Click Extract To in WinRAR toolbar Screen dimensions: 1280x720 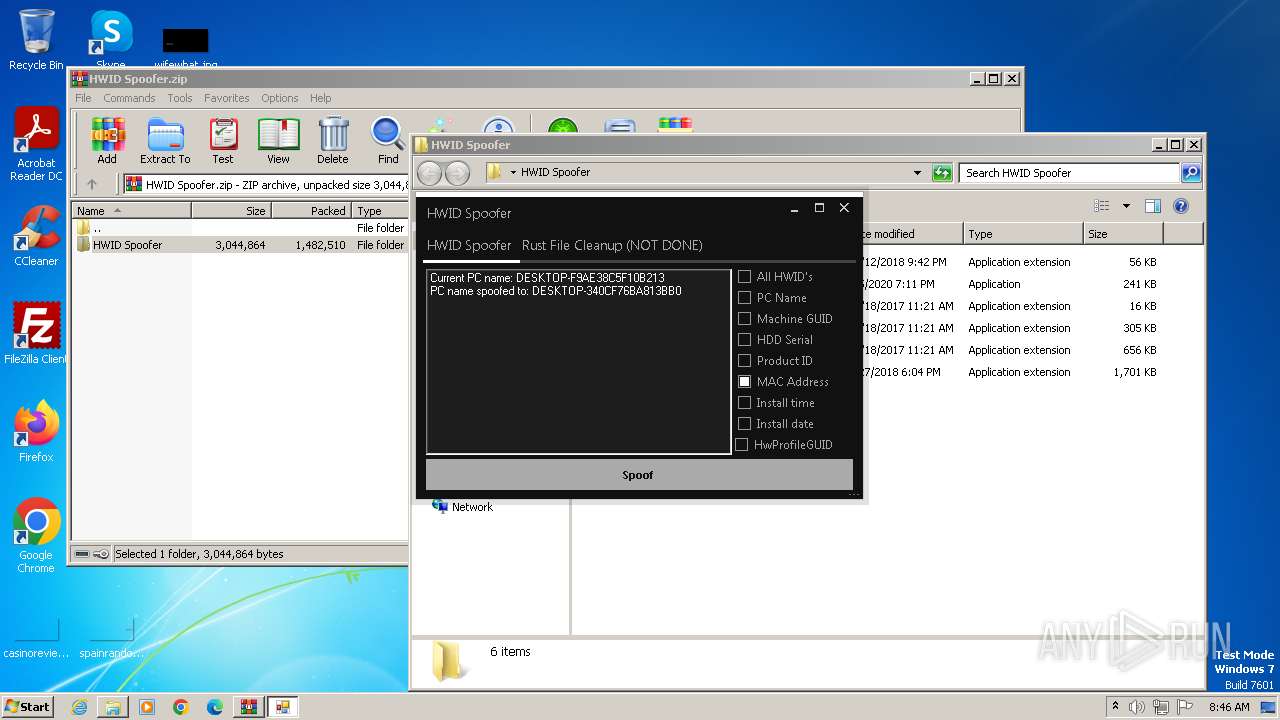[165, 141]
